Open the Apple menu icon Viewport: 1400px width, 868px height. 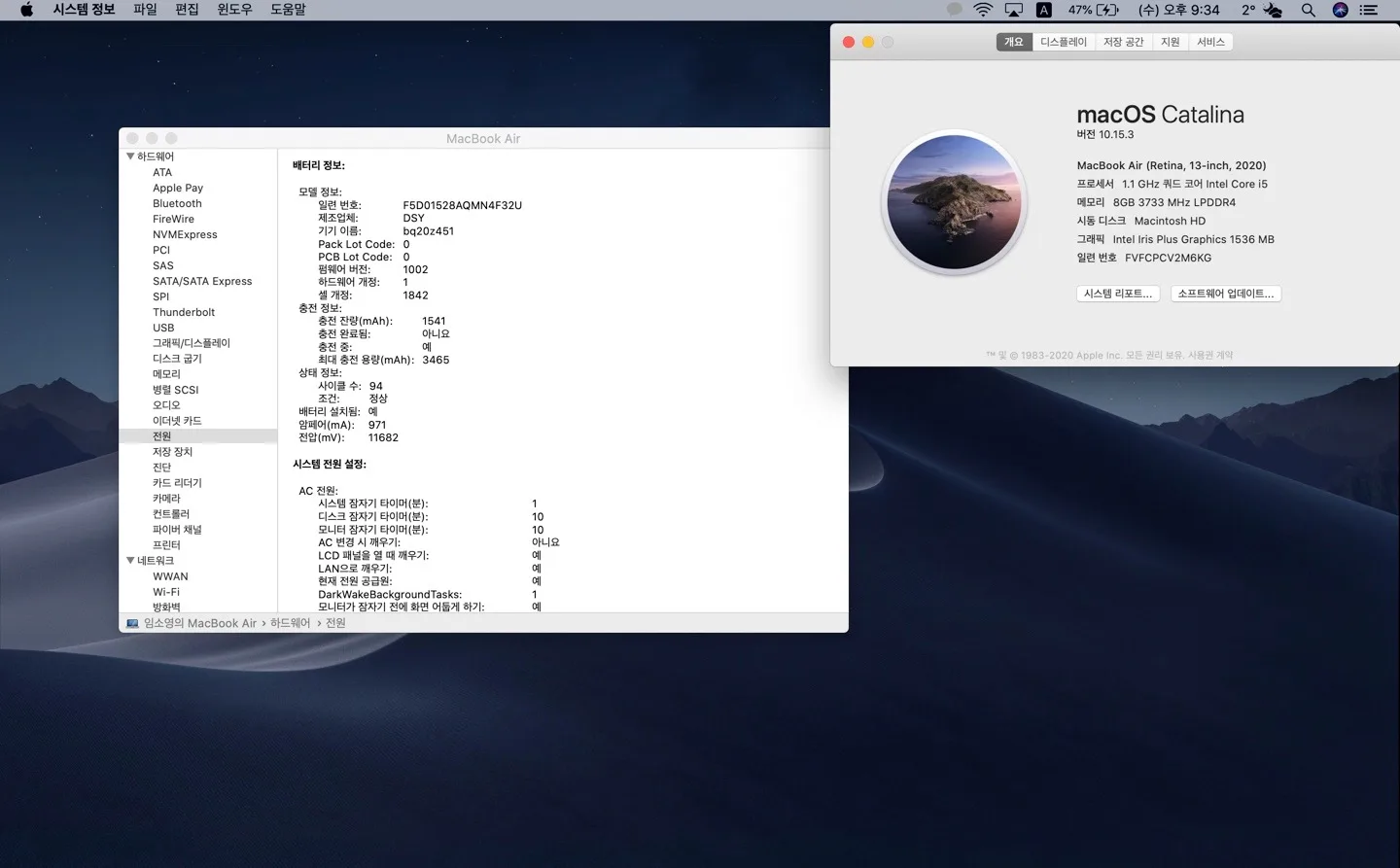coord(27,10)
